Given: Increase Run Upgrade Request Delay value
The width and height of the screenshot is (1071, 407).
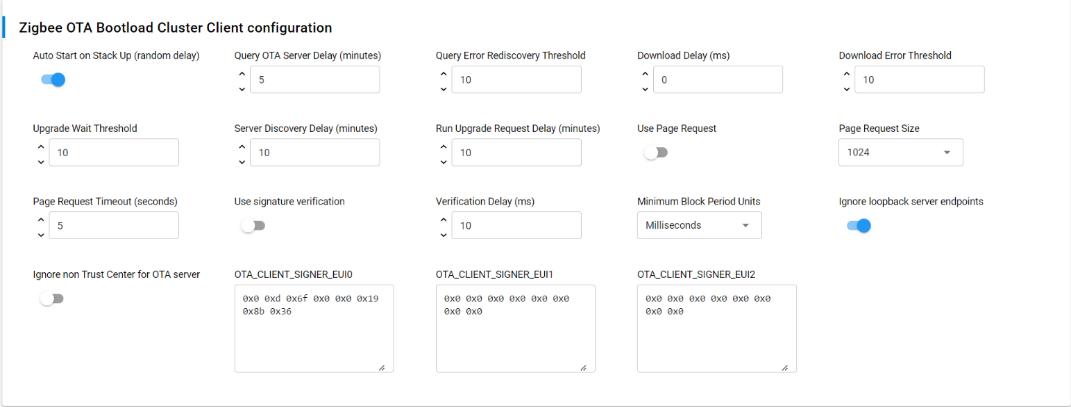Looking at the screenshot, I should pyautogui.click(x=444, y=144).
